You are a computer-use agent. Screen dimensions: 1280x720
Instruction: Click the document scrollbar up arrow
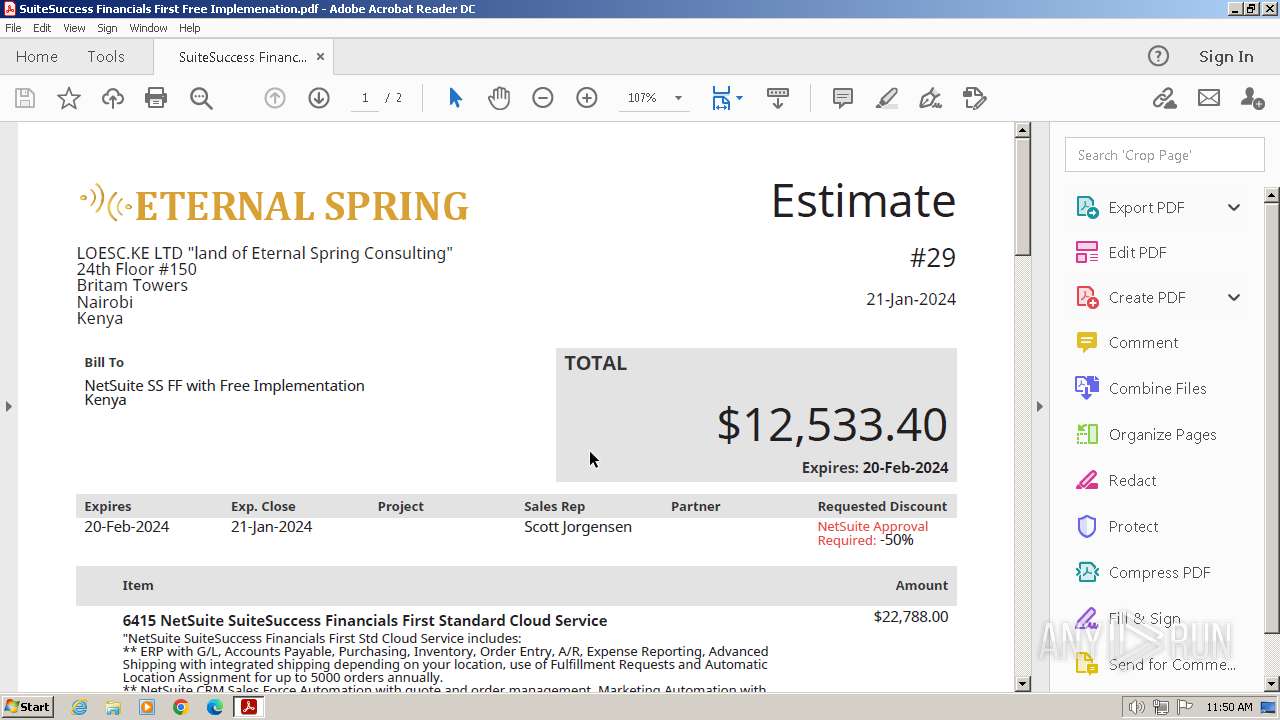point(1022,130)
